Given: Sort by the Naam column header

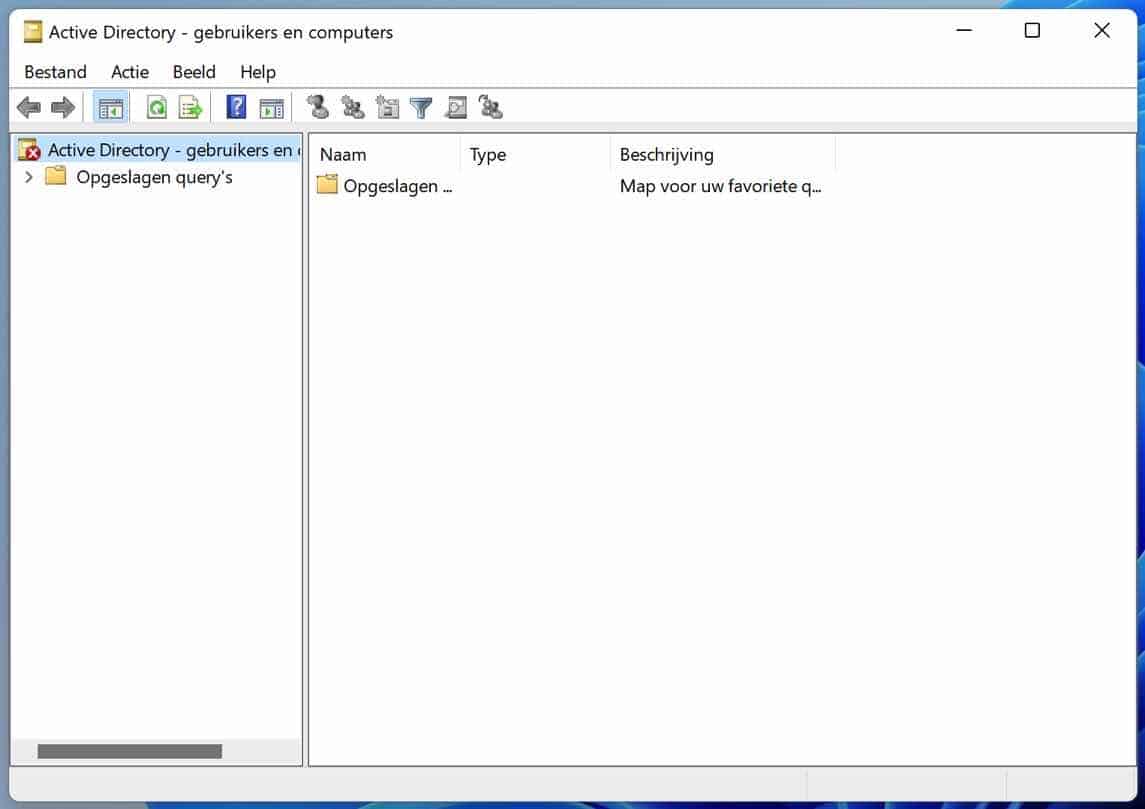Looking at the screenshot, I should pos(343,154).
